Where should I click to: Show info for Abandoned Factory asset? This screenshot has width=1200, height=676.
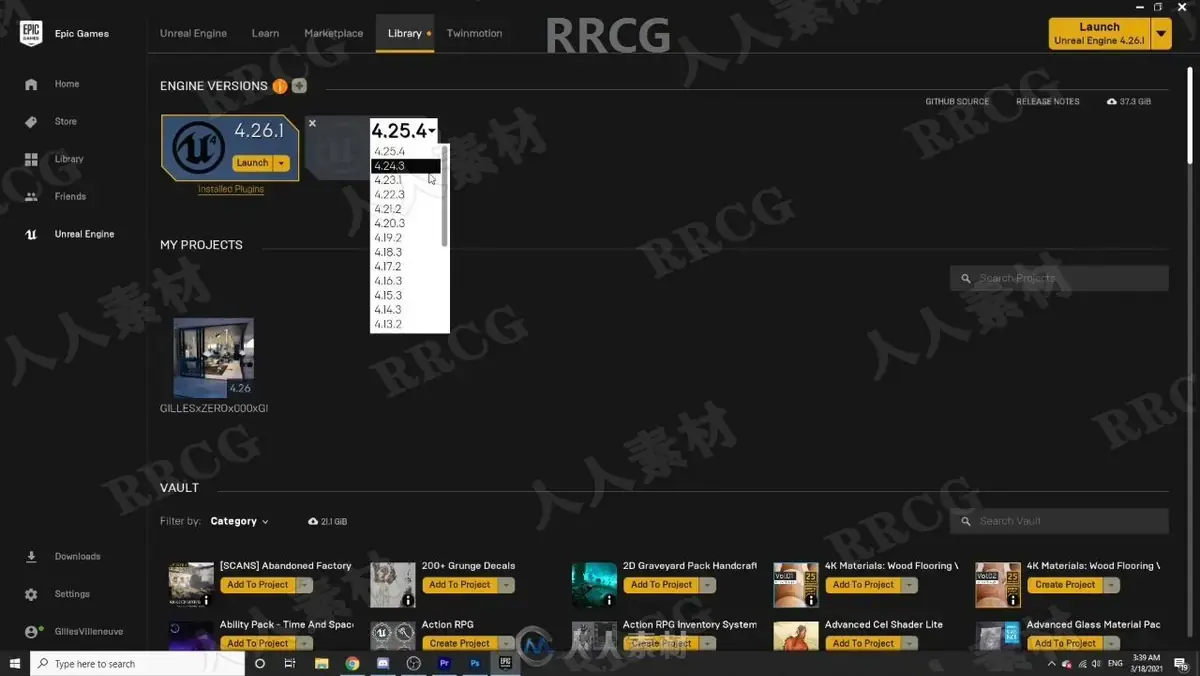coord(206,600)
